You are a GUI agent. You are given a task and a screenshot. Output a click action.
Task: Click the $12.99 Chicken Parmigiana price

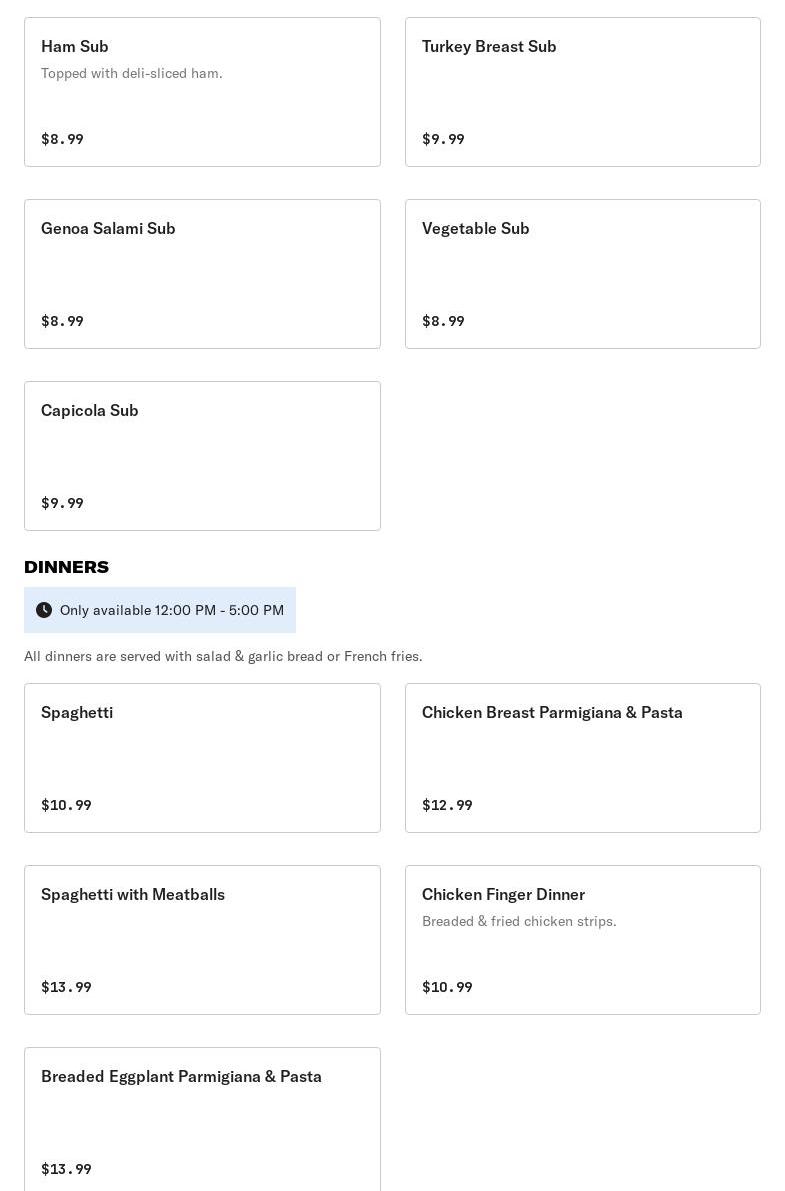pyautogui.click(x=447, y=805)
